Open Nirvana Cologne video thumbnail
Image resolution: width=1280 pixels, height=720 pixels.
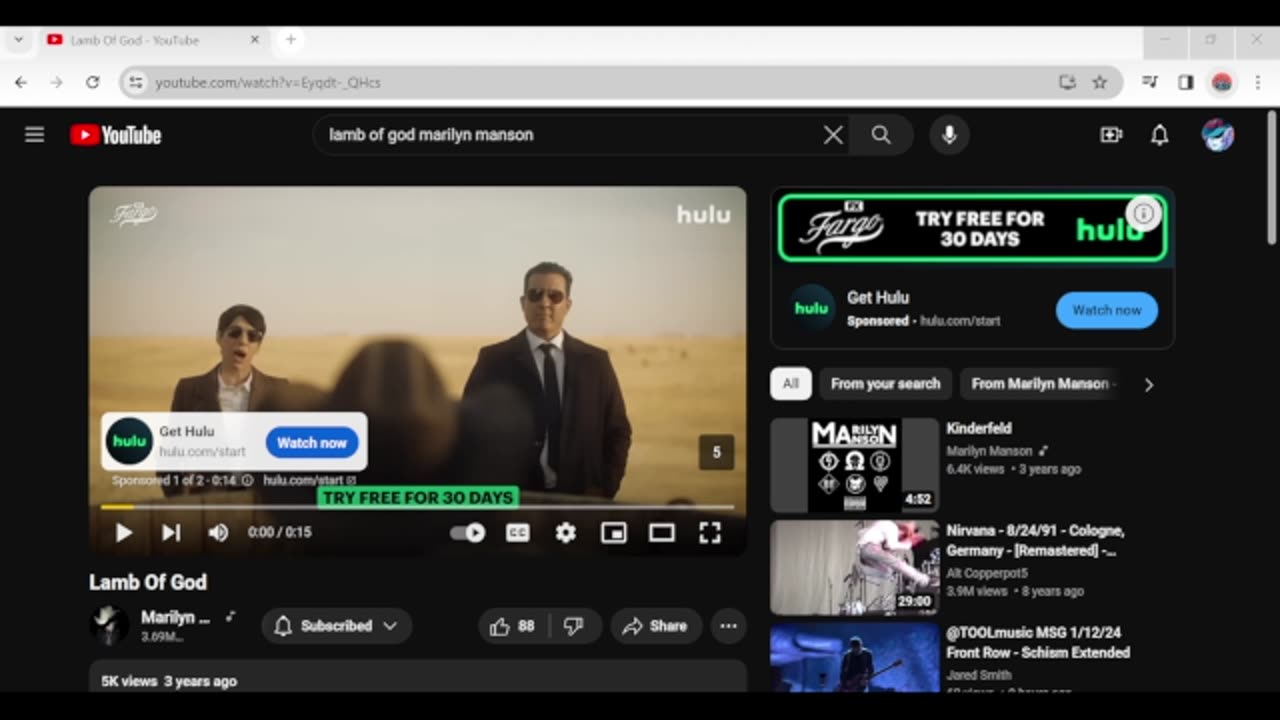point(855,567)
